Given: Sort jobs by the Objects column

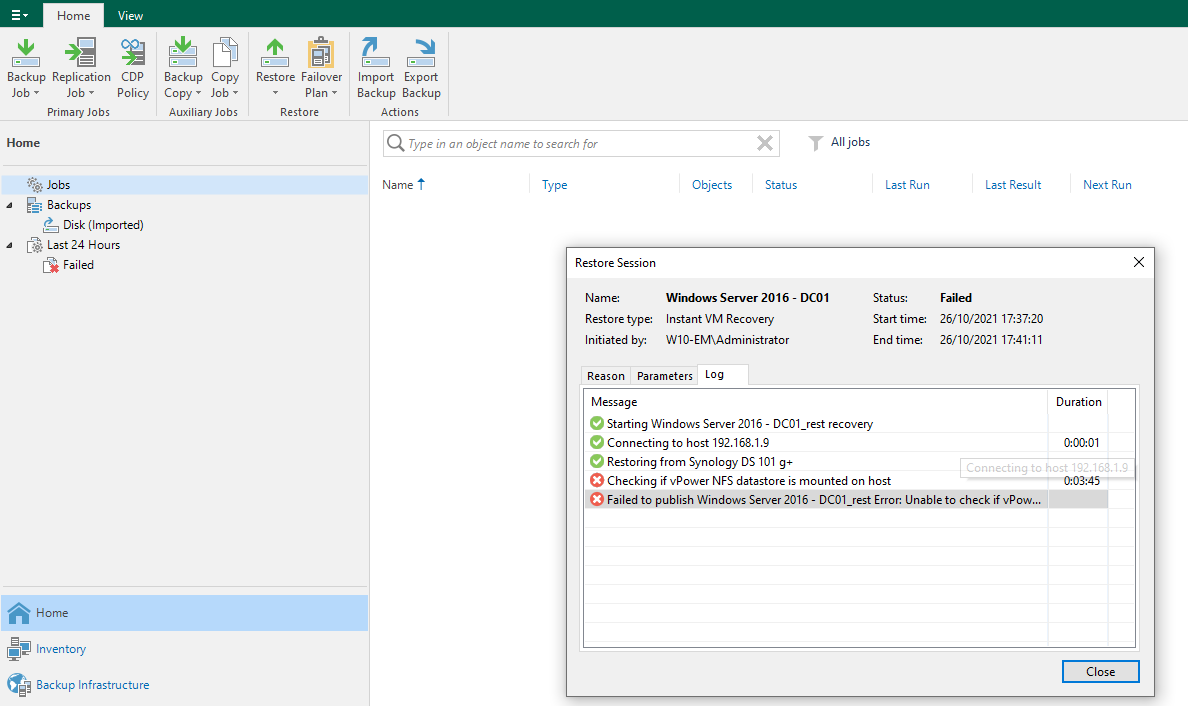Looking at the screenshot, I should point(712,185).
